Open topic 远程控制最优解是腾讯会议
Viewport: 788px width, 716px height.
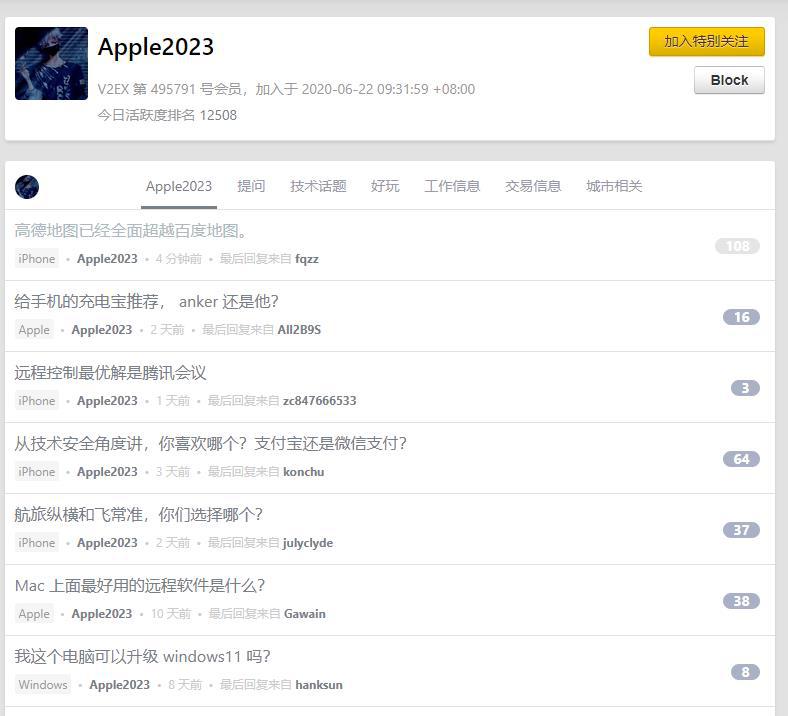tap(111, 373)
